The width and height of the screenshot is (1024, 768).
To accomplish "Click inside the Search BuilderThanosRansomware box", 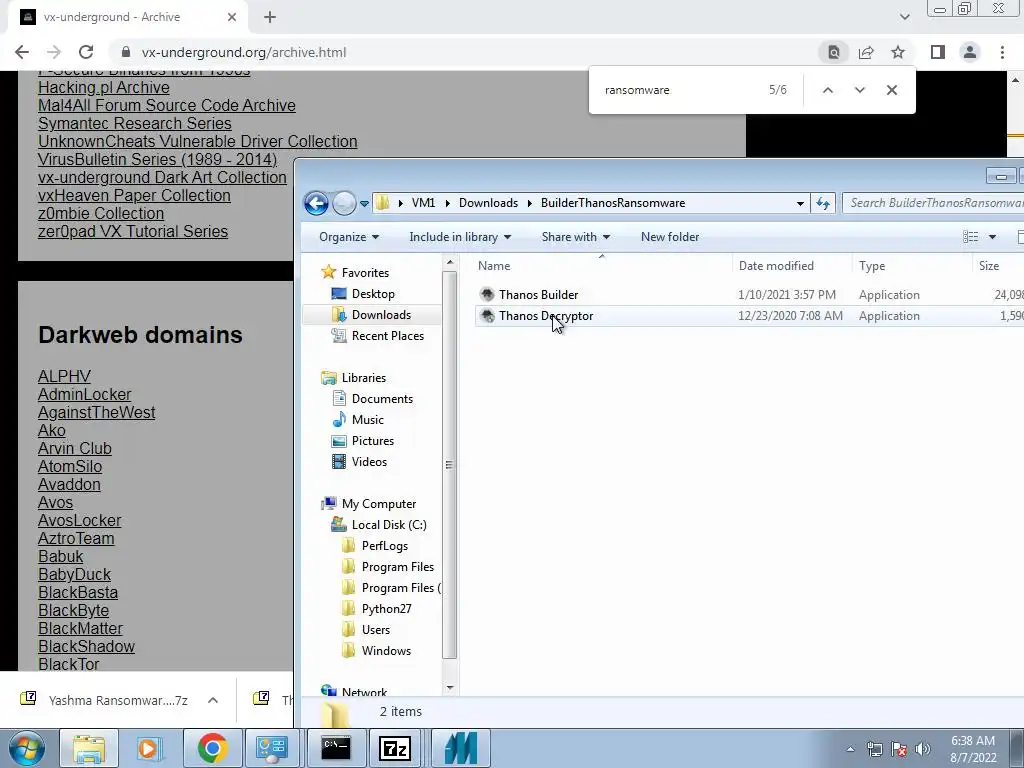I will pos(935,203).
